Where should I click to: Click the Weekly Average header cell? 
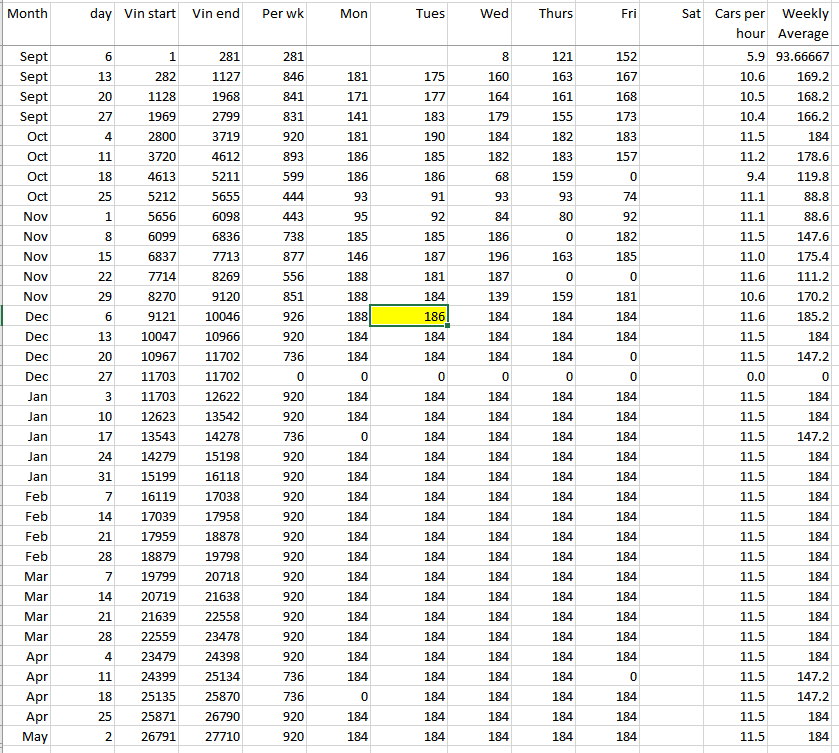click(x=803, y=23)
